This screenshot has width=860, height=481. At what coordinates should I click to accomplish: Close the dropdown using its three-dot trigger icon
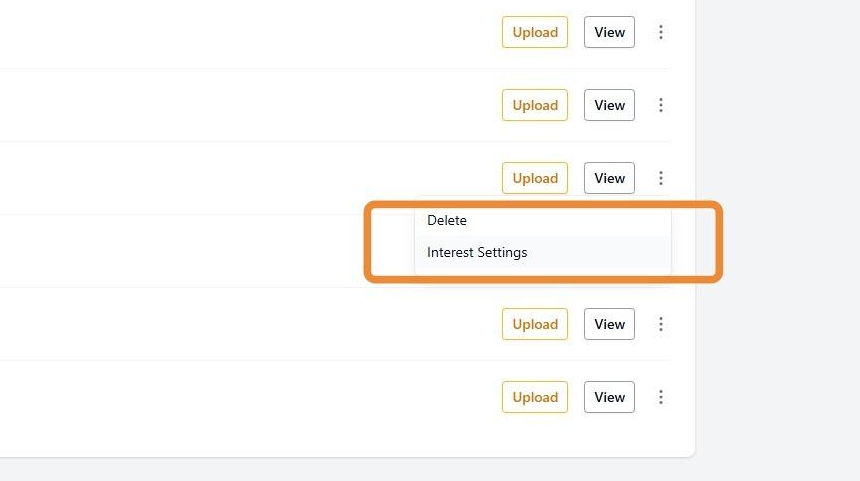click(660, 178)
